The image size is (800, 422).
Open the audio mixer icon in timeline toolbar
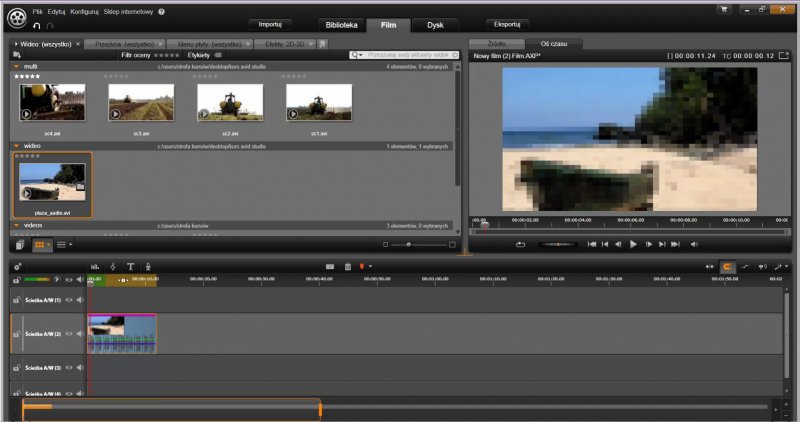[x=95, y=266]
